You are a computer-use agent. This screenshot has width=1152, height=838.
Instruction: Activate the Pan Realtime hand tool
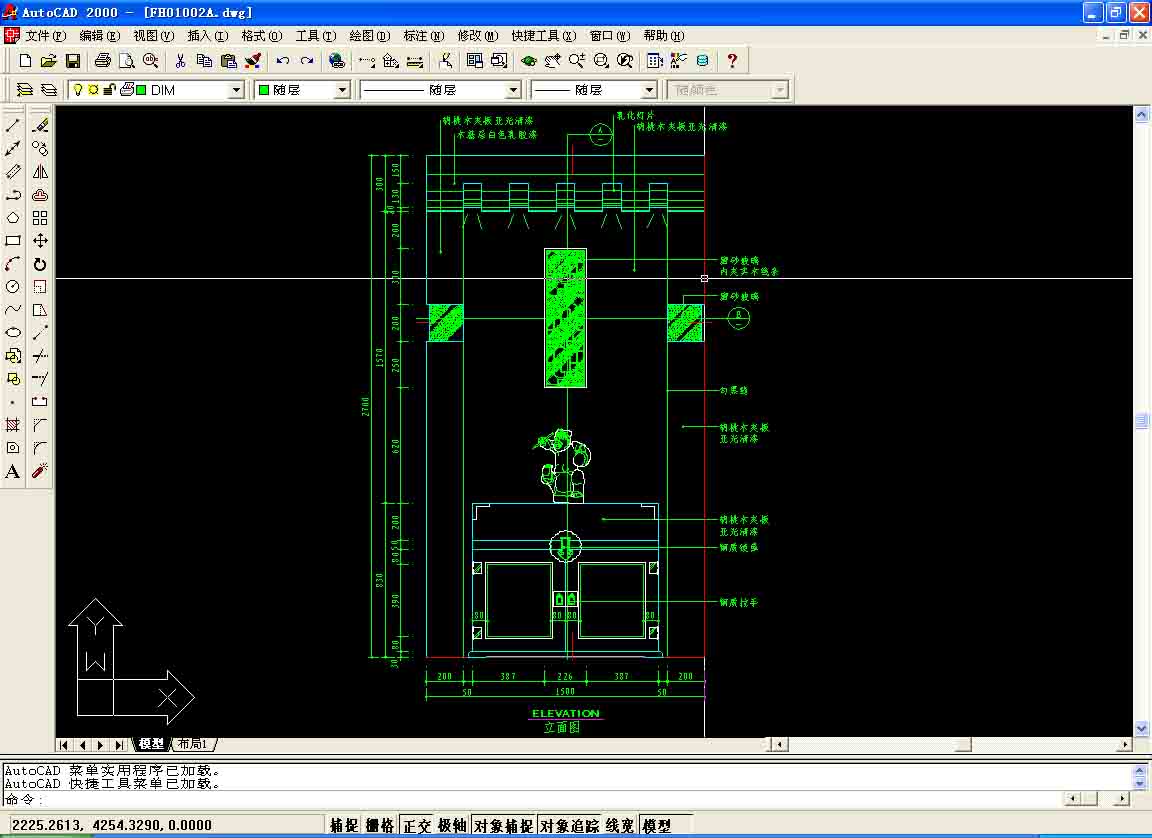(x=552, y=61)
